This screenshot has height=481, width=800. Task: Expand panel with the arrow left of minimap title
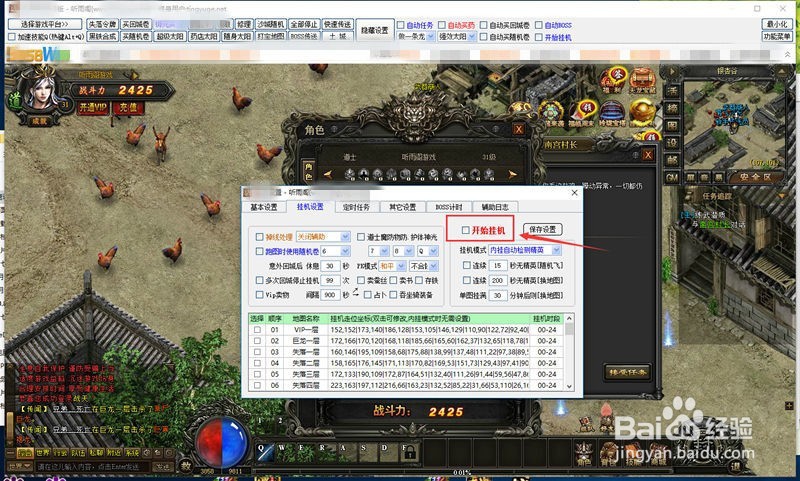pyautogui.click(x=672, y=71)
